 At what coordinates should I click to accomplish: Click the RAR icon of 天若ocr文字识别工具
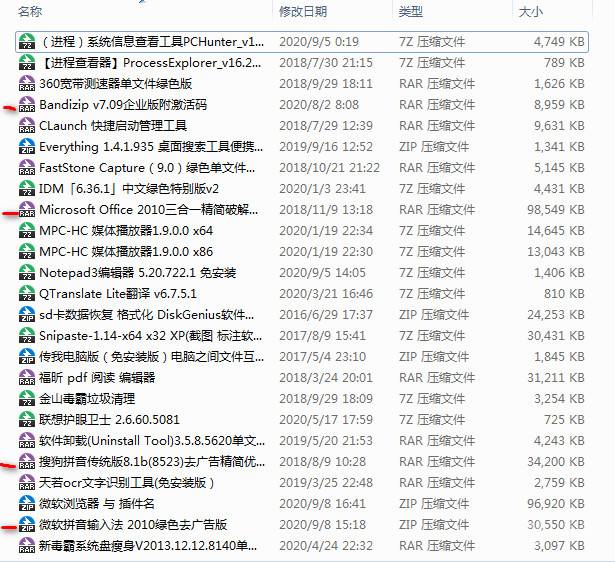pos(27,483)
